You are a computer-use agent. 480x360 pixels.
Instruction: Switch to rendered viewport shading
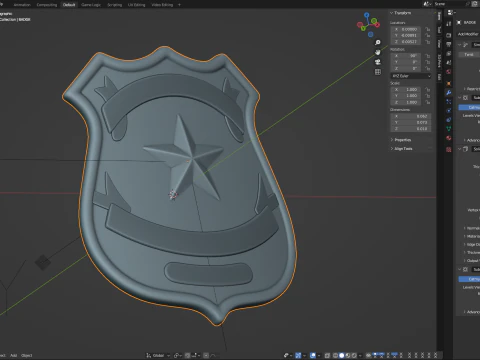tap(354, 355)
